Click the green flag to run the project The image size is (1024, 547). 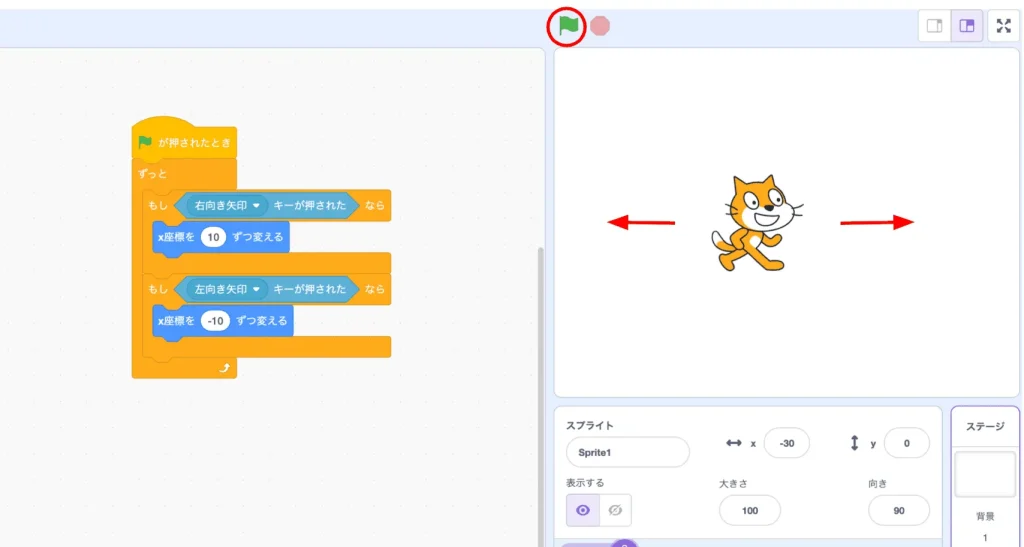[568, 26]
